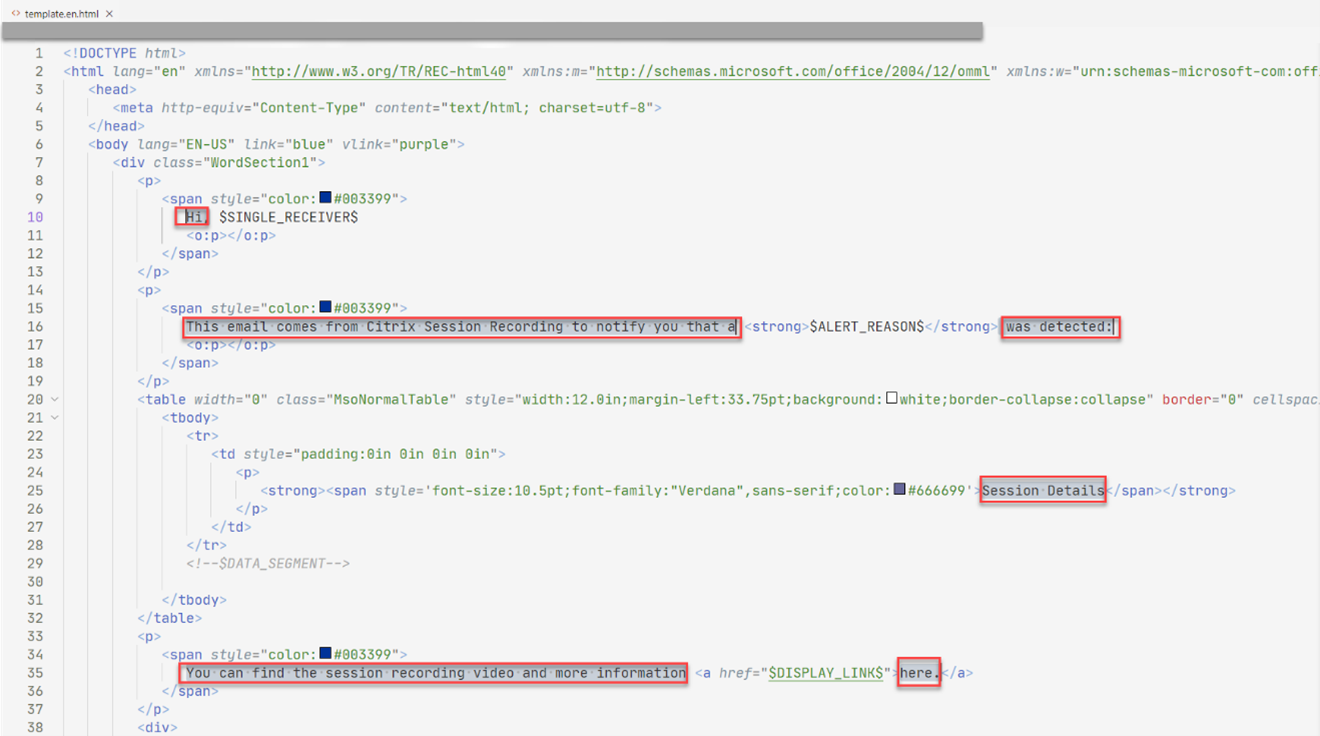Click the #003399 color preview on line 15

pos(323,308)
